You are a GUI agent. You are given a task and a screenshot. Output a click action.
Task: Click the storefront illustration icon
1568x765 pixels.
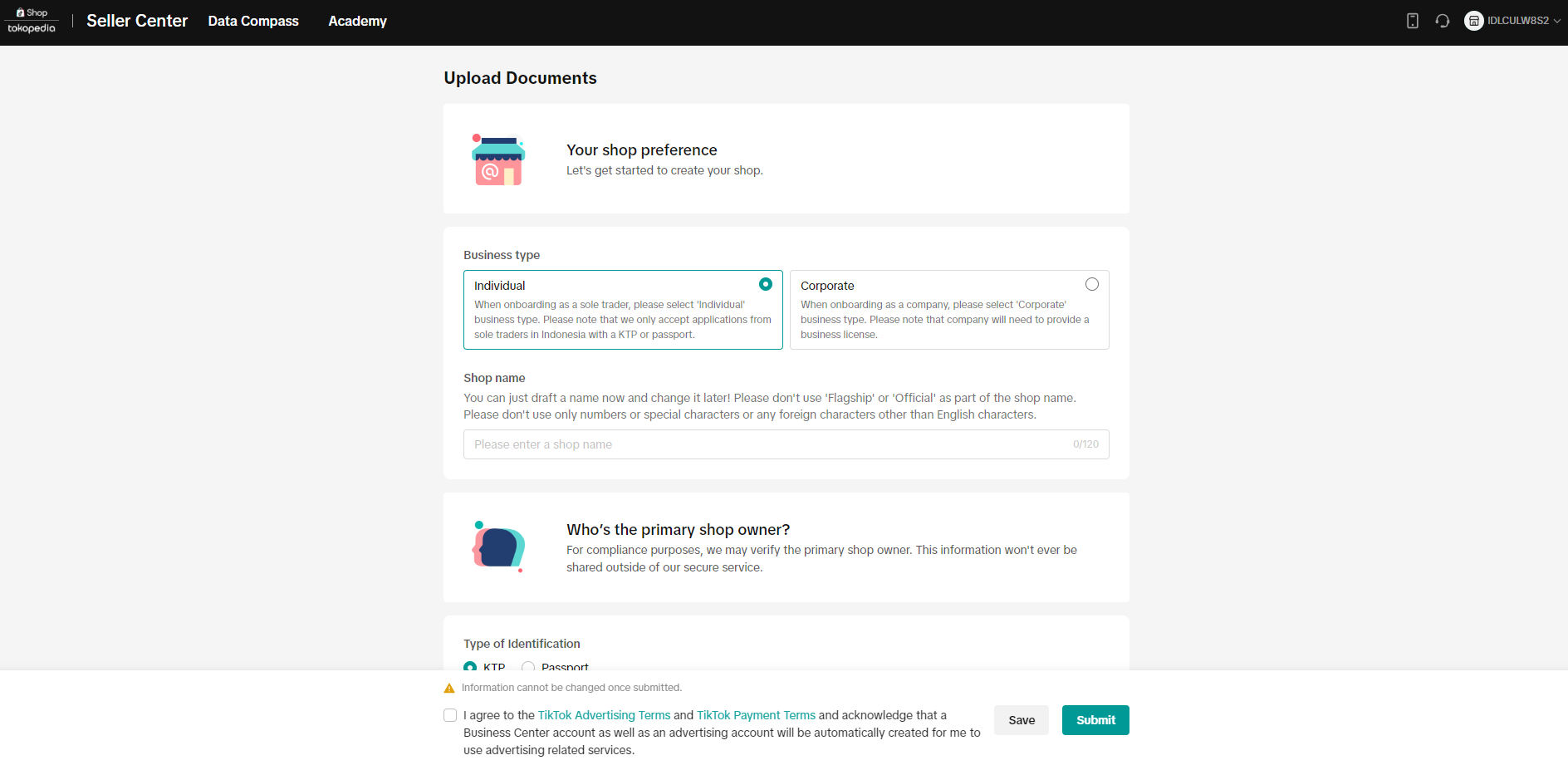point(498,159)
